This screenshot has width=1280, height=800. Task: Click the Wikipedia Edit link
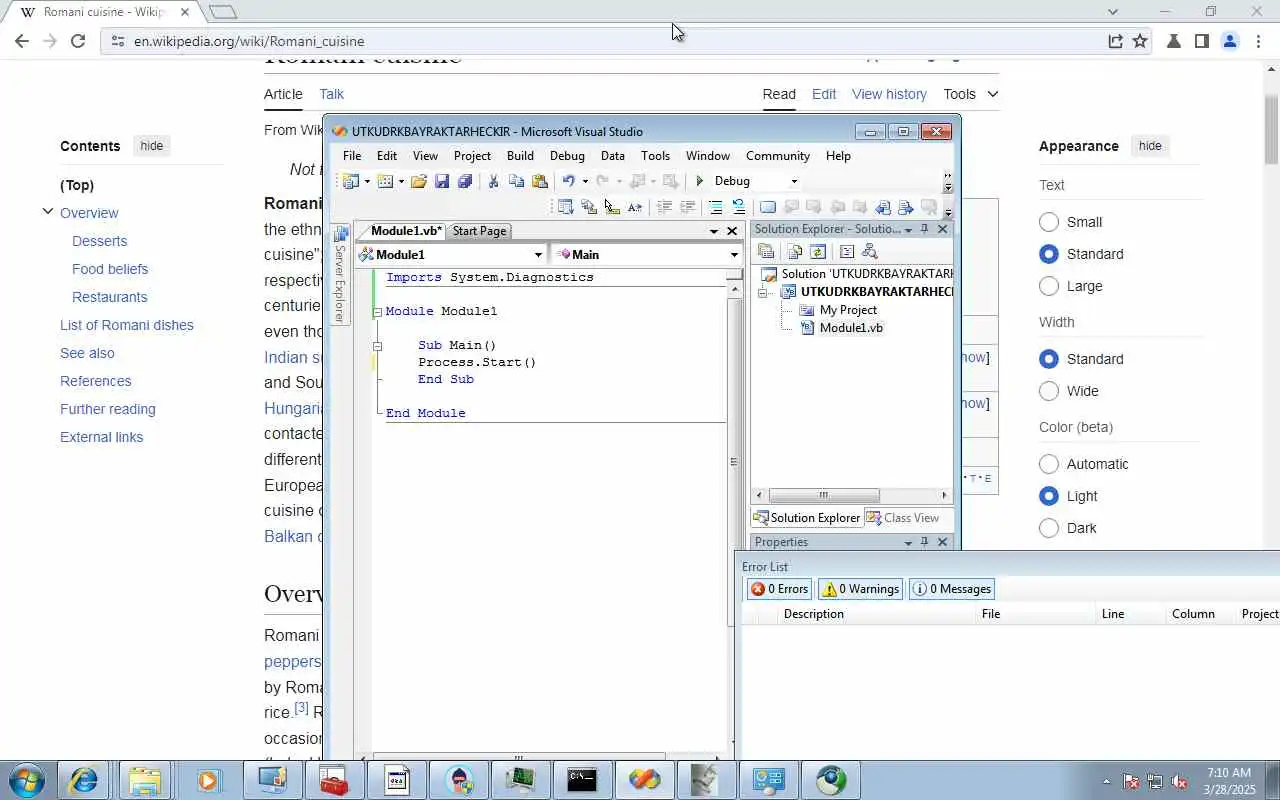point(824,94)
